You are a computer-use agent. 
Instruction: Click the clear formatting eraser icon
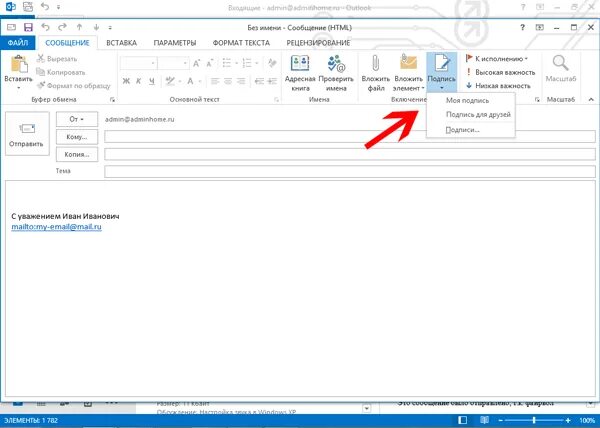click(x=272, y=63)
